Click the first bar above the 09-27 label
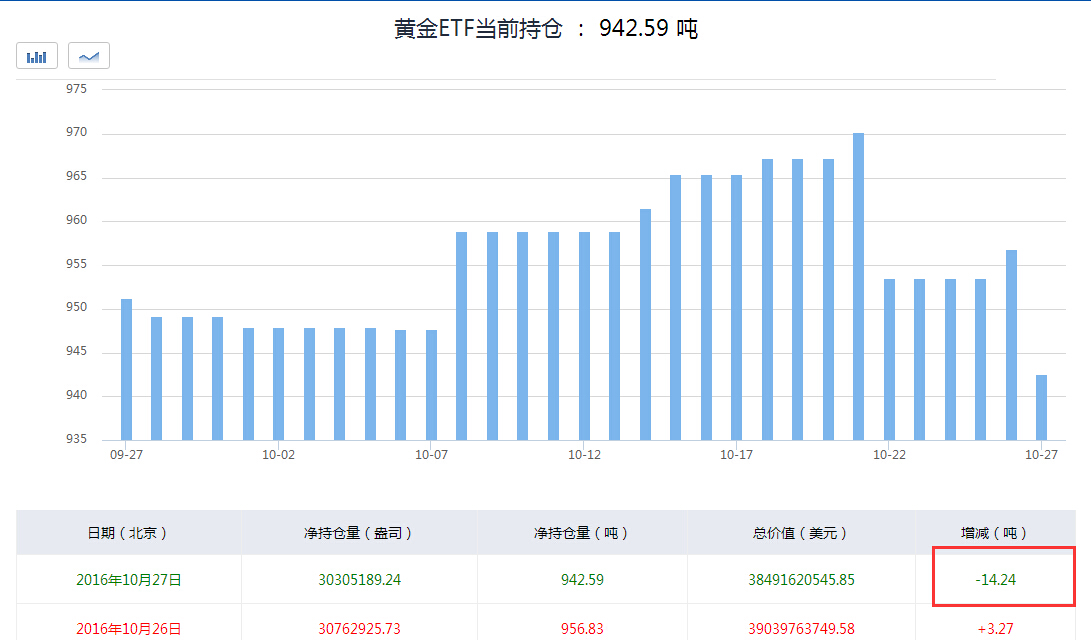The image size is (1091, 640). pos(127,369)
